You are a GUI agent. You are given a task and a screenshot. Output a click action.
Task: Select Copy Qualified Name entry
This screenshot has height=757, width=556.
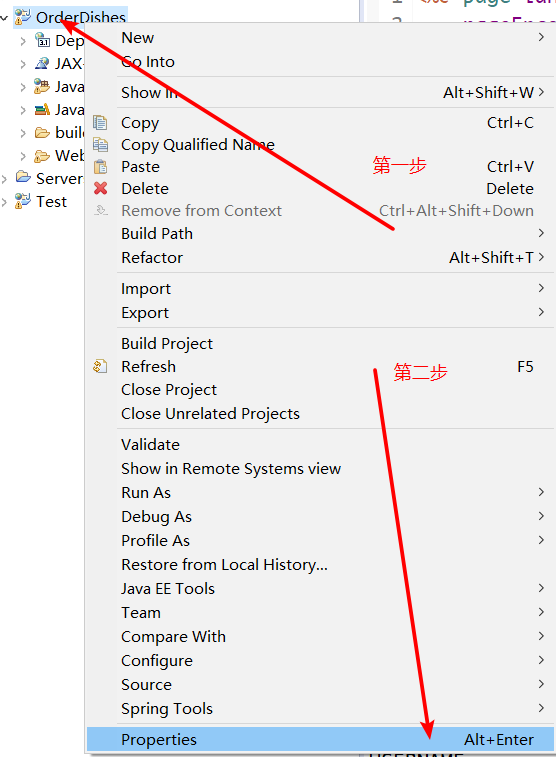point(319,144)
